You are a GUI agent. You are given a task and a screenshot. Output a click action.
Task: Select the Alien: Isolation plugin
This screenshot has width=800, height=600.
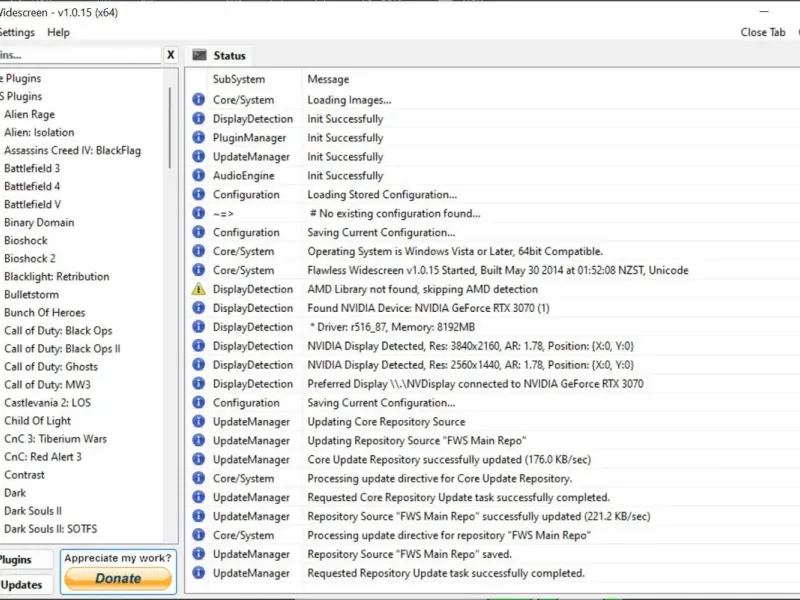tap(39, 132)
